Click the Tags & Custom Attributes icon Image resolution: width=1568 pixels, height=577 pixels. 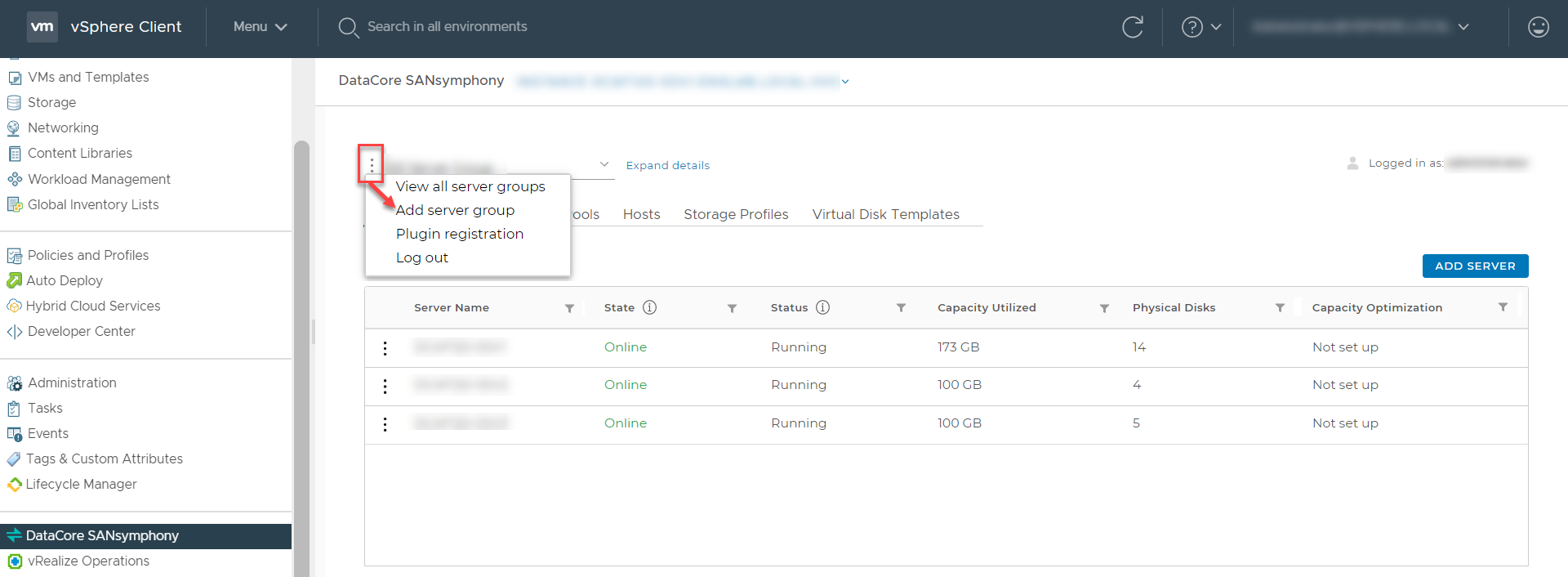click(x=14, y=459)
